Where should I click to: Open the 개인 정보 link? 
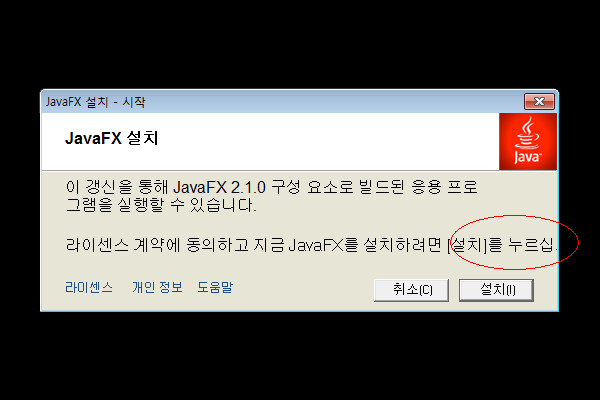157,287
